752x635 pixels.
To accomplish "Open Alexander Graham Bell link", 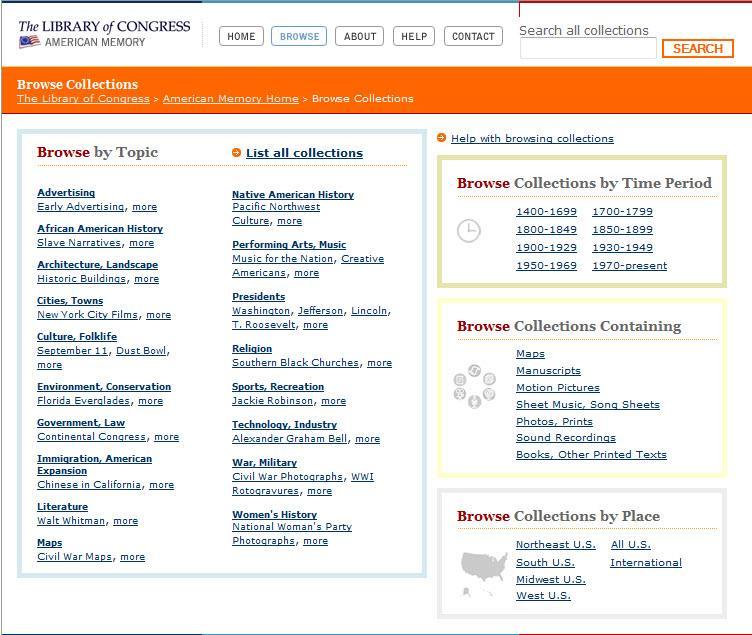I will pyautogui.click(x=290, y=438).
